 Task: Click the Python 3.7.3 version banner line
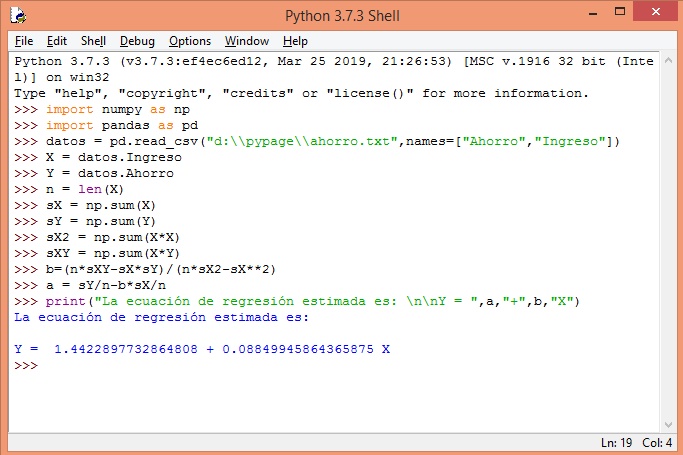334,69
